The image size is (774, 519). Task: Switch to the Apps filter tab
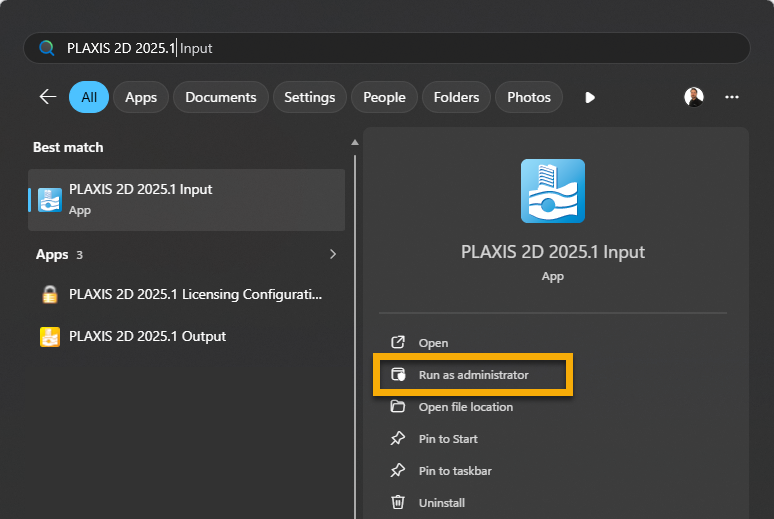[x=141, y=97]
